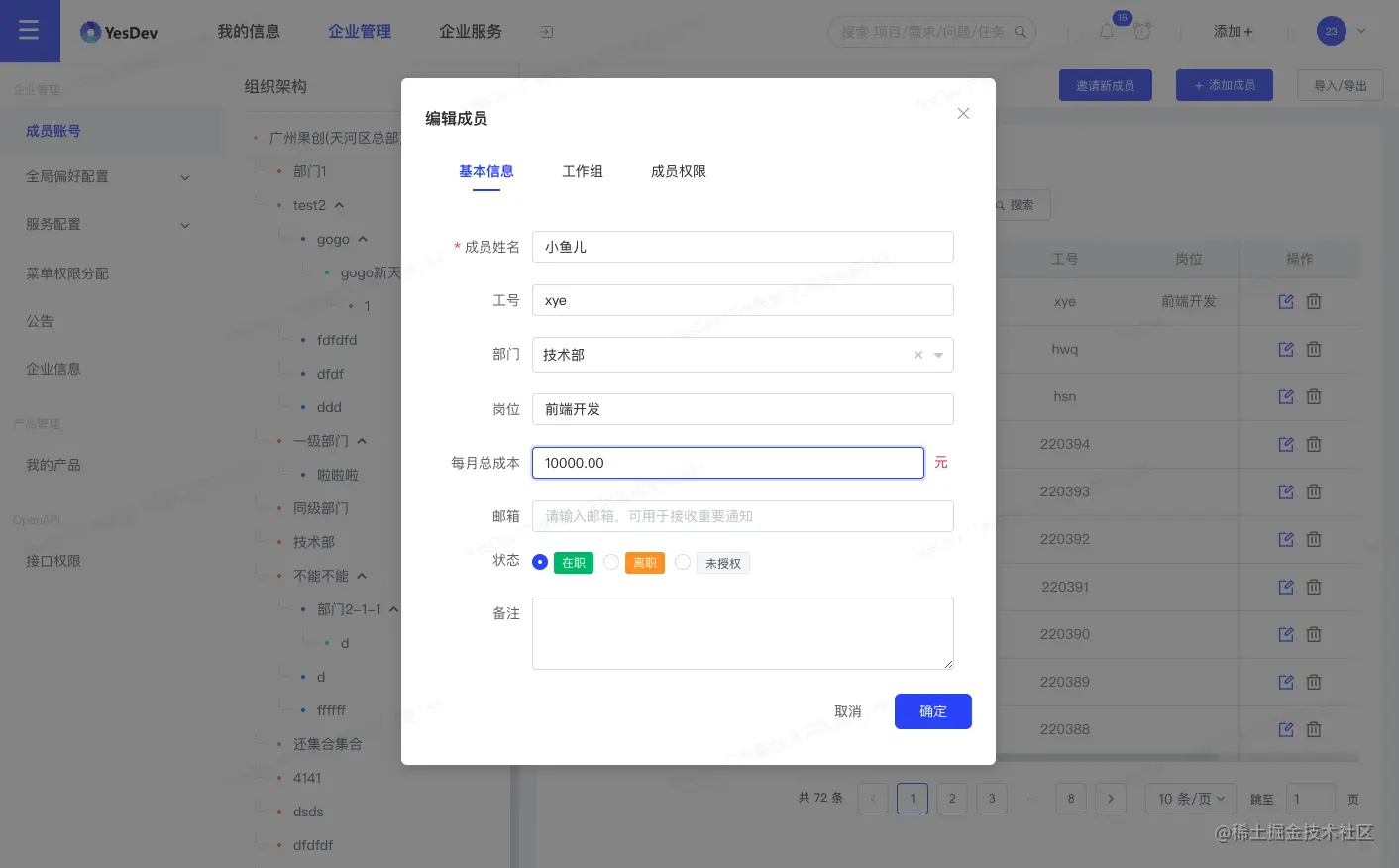Open the 部门 dropdown arrow
Viewport: 1399px width, 868px height.
tap(938, 355)
